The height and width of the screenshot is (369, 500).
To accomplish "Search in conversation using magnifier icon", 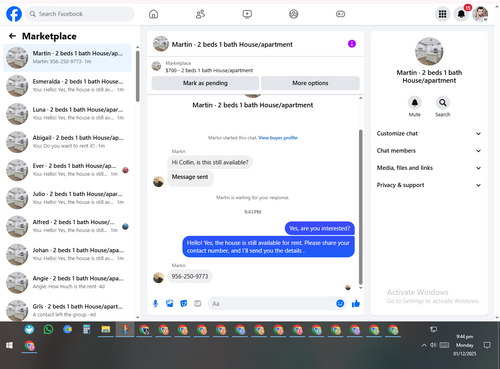I will [443, 103].
